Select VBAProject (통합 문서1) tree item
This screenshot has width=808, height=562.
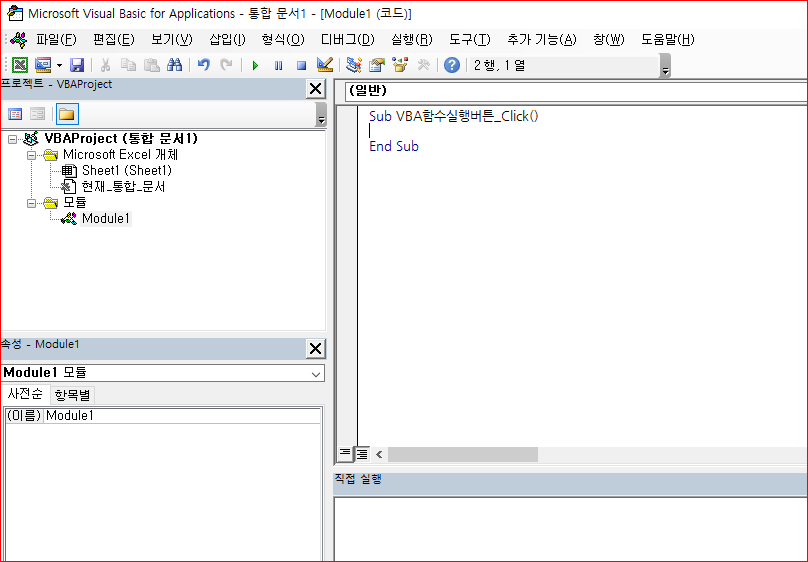[x=121, y=139]
